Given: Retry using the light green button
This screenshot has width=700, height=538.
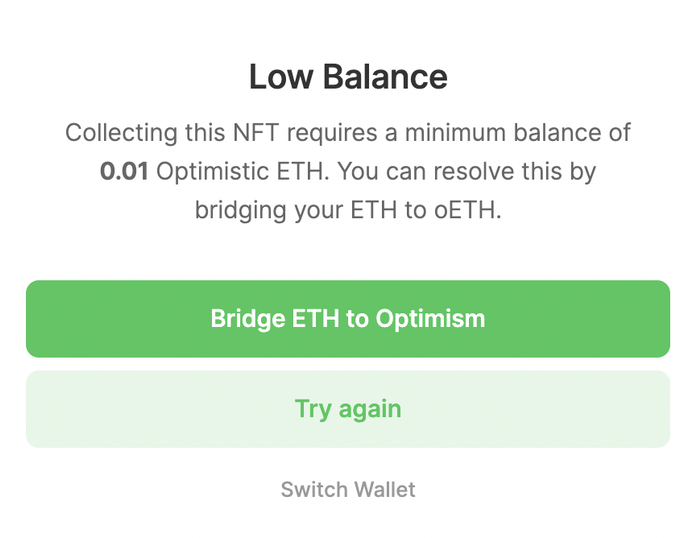Looking at the screenshot, I should tap(347, 409).
